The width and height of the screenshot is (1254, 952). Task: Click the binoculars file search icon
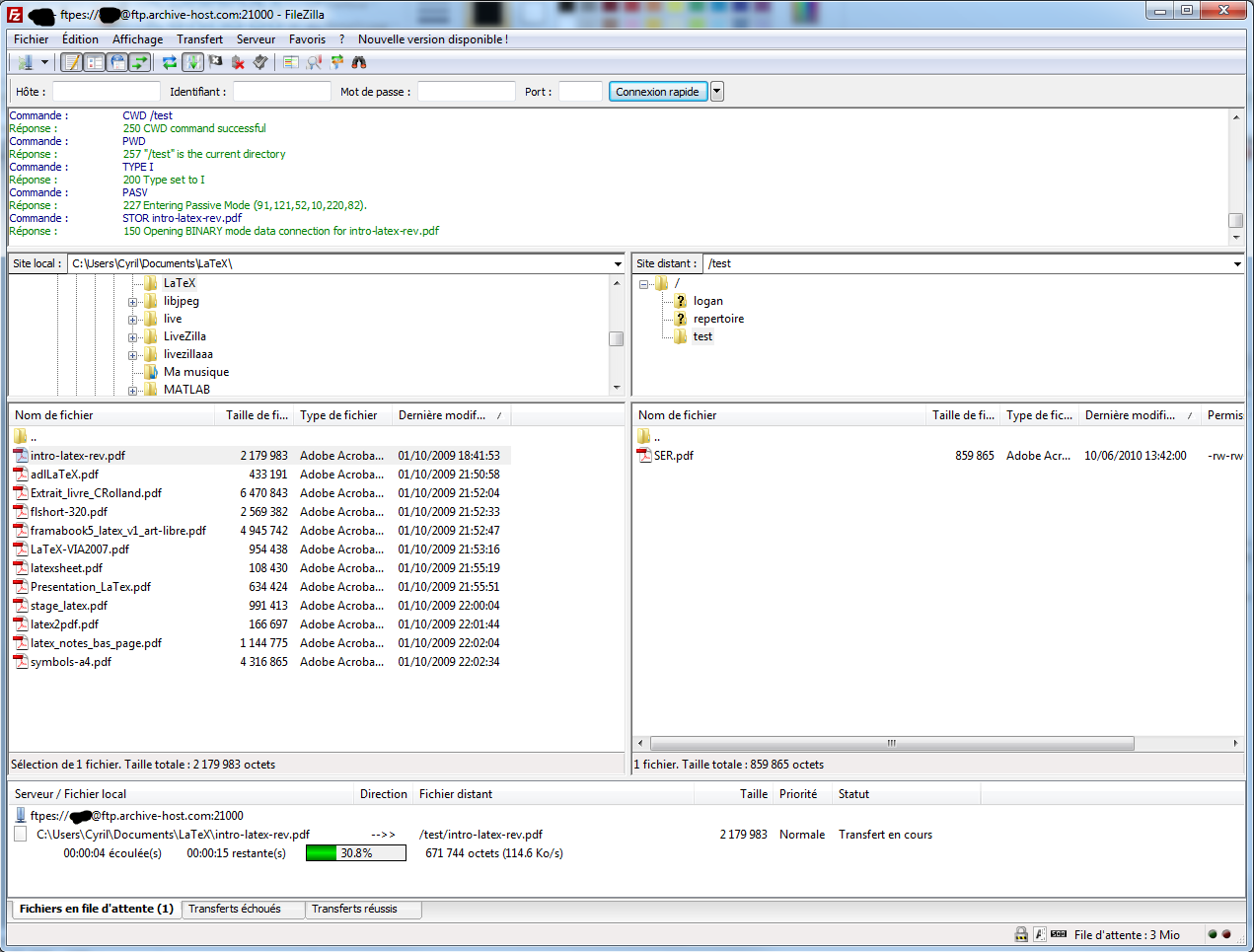click(359, 62)
